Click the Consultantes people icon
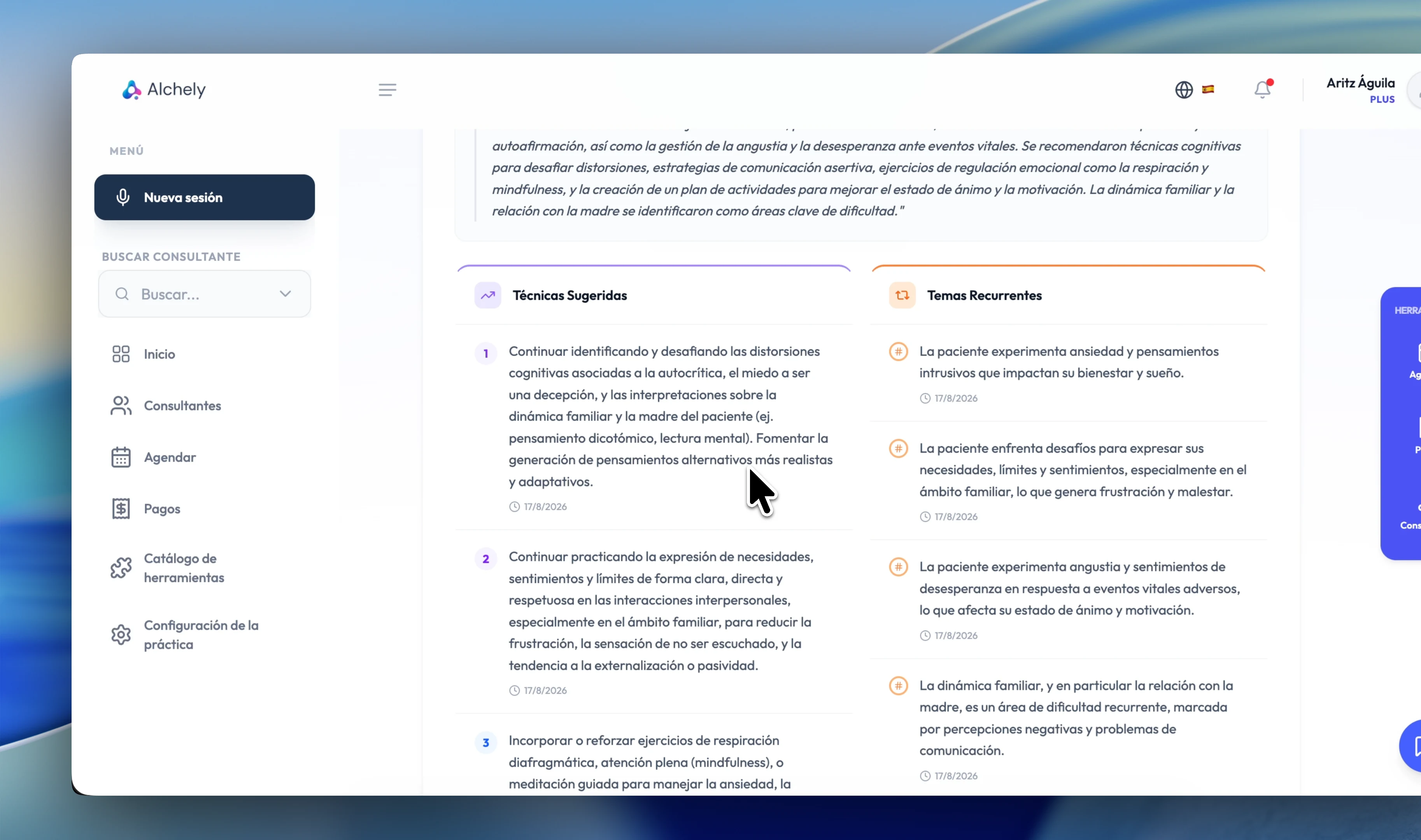Screen dimensions: 1421x840 pos(121,406)
